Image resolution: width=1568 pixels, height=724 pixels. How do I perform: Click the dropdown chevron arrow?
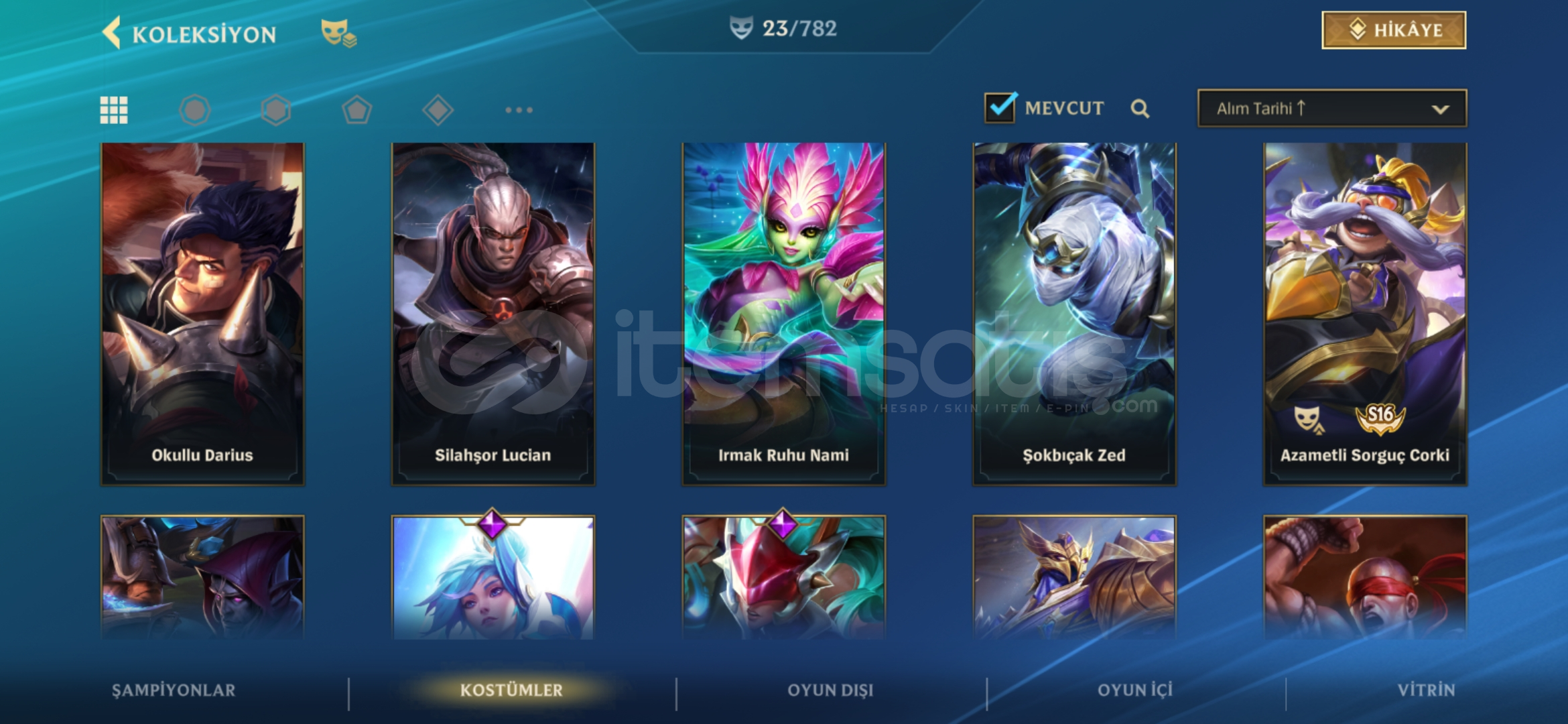click(x=1440, y=109)
